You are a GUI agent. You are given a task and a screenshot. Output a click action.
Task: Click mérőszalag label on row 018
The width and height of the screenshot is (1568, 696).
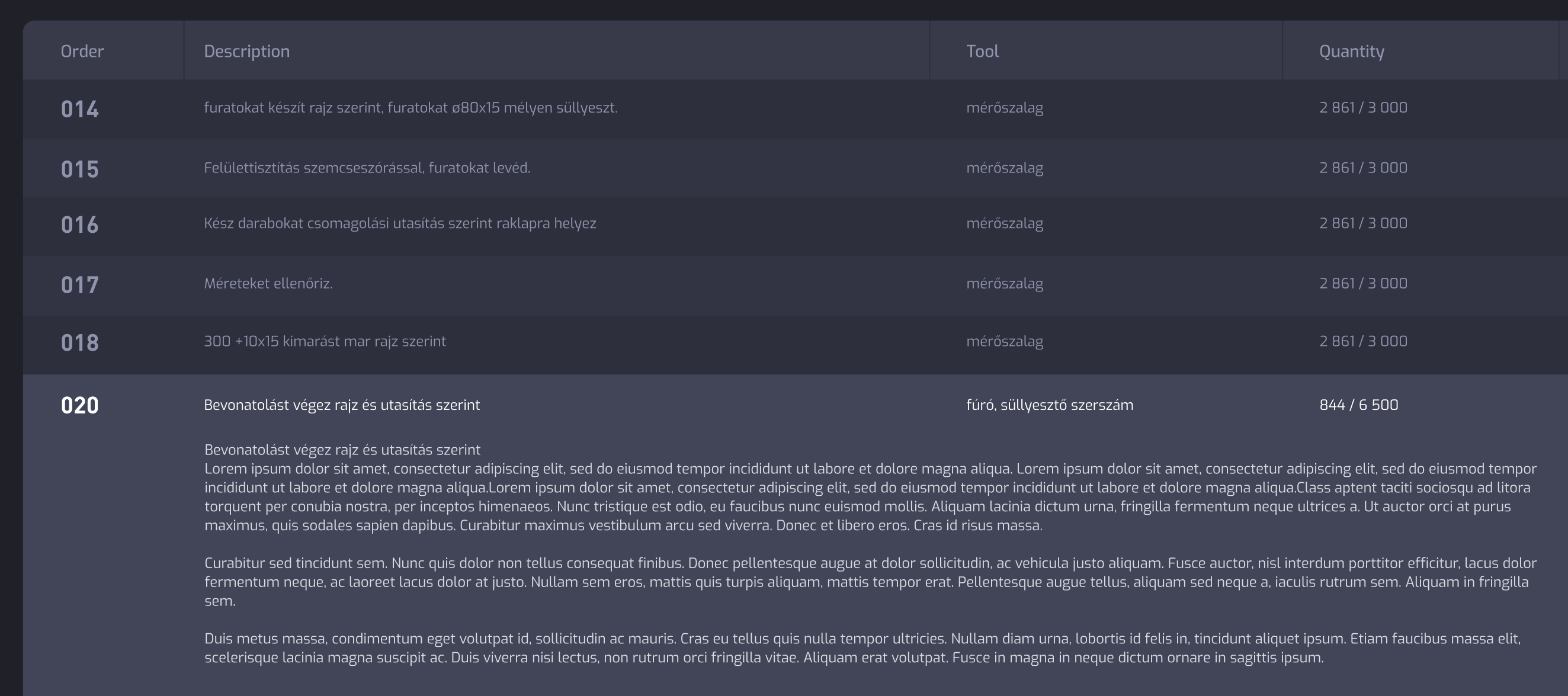[1004, 341]
